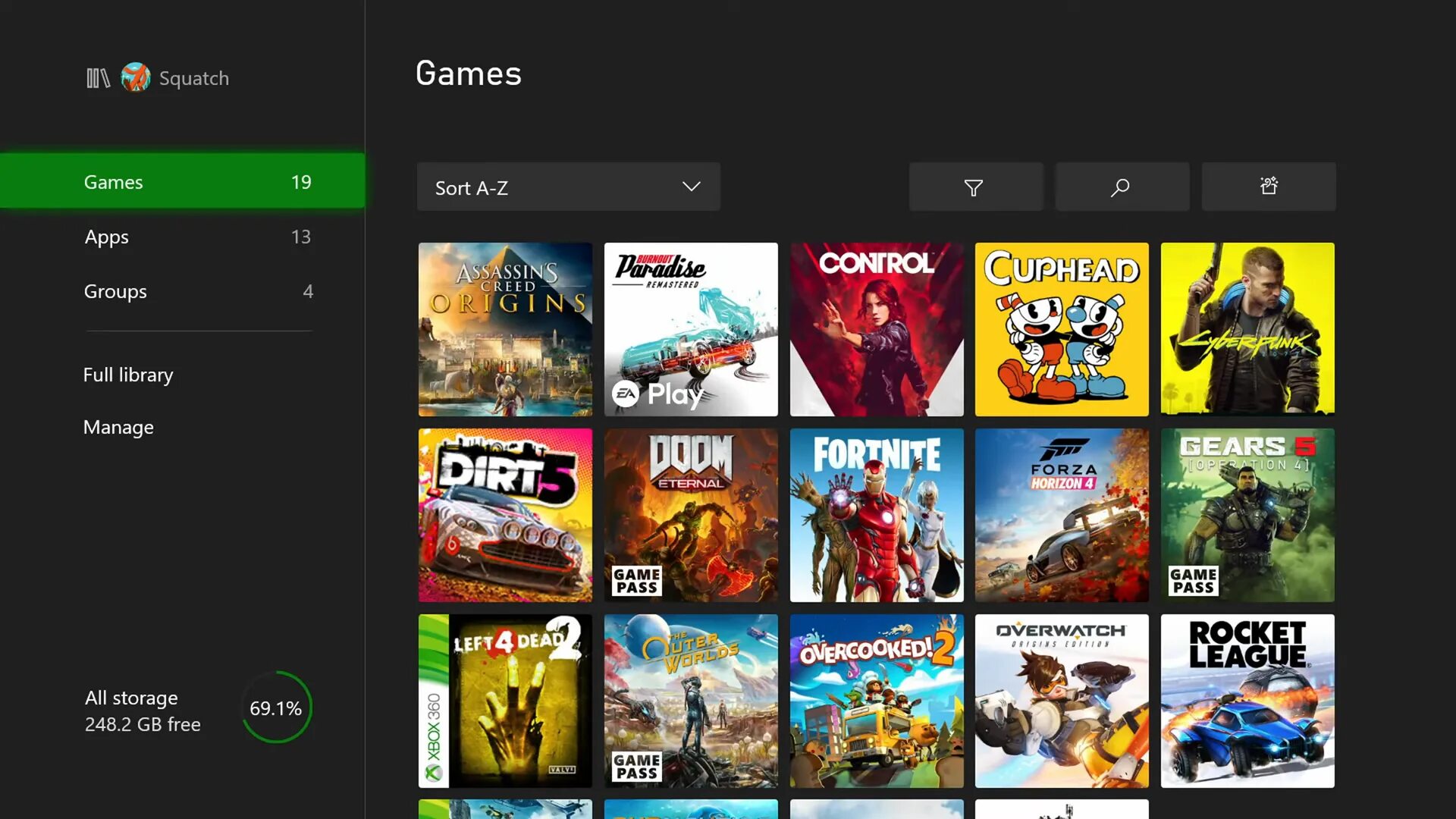Open Full library menu option
Image resolution: width=1456 pixels, height=819 pixels.
pyautogui.click(x=128, y=374)
